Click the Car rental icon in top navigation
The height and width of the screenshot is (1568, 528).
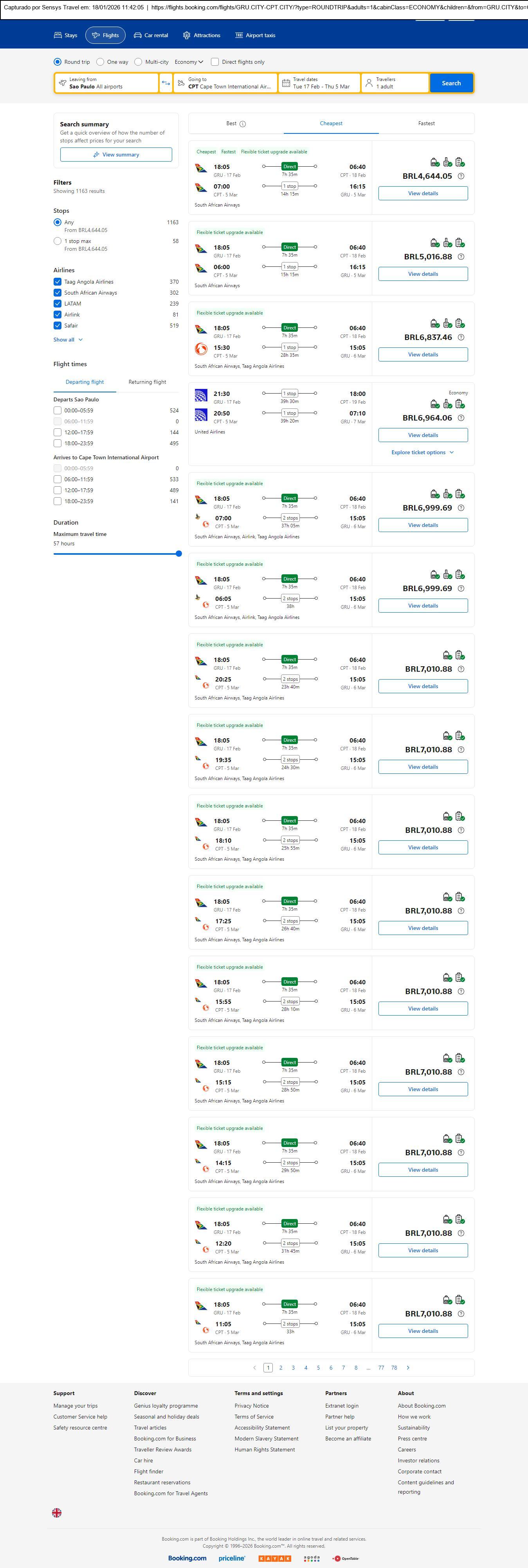point(138,35)
